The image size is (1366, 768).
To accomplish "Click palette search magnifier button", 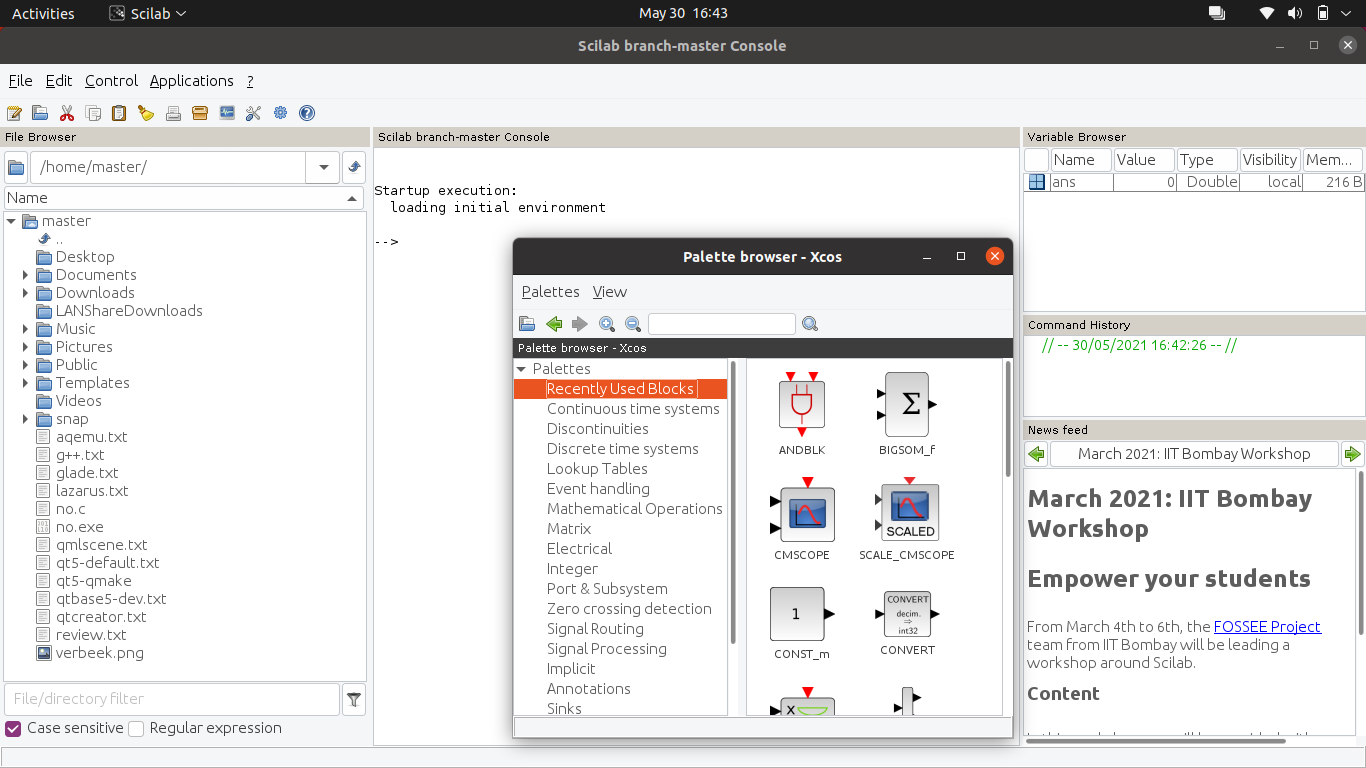I will (x=810, y=324).
